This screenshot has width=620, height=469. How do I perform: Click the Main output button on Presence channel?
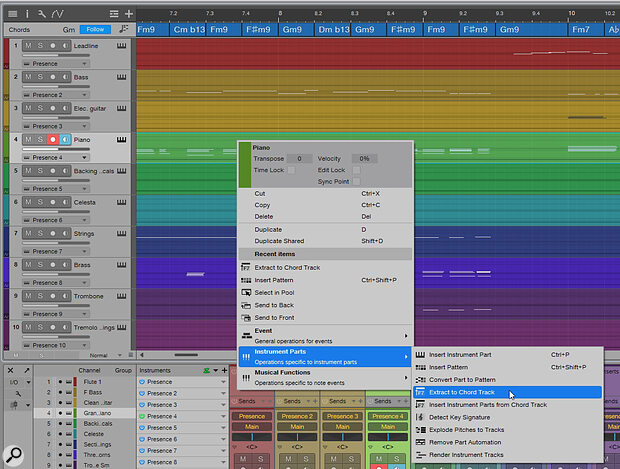(x=253, y=426)
